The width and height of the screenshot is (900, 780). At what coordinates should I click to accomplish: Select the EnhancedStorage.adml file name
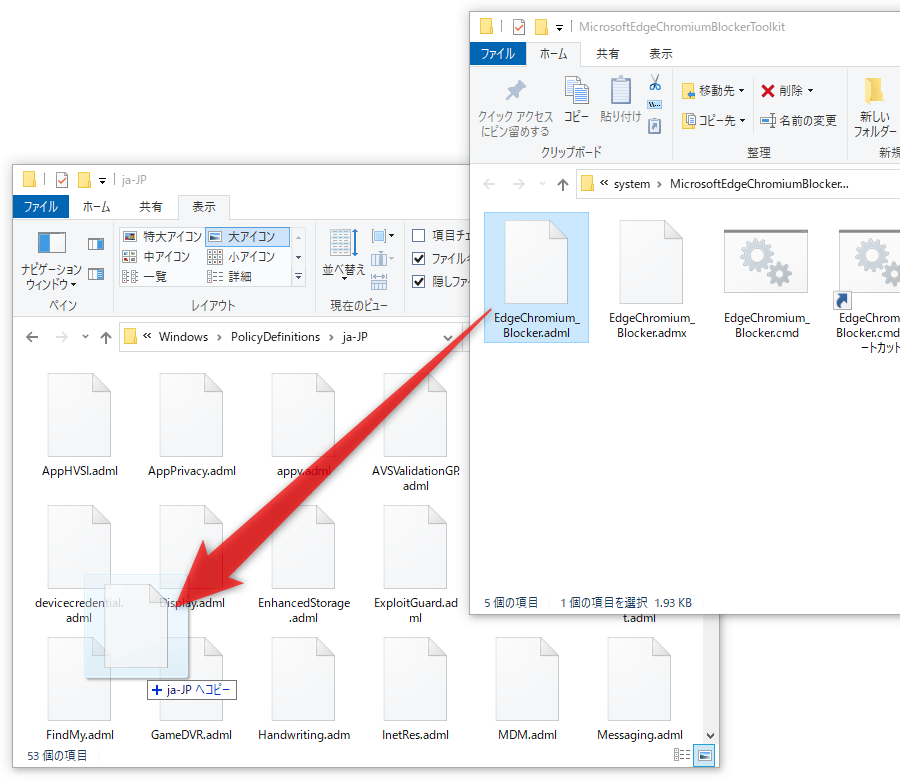(x=304, y=610)
